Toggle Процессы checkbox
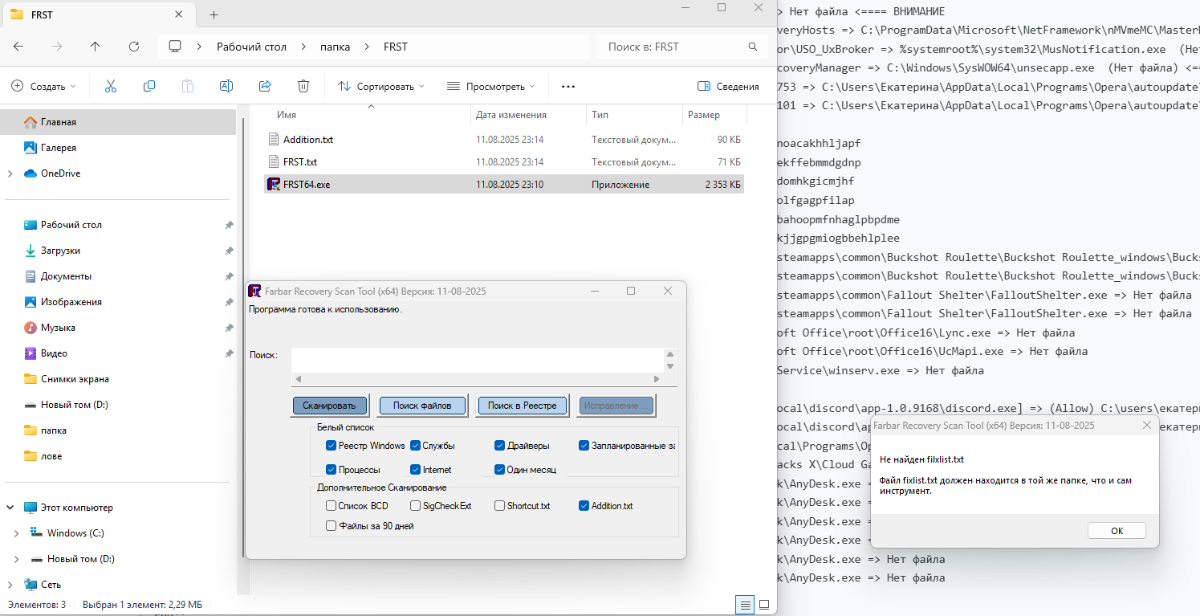Viewport: 1200px width, 616px height. tap(331, 469)
